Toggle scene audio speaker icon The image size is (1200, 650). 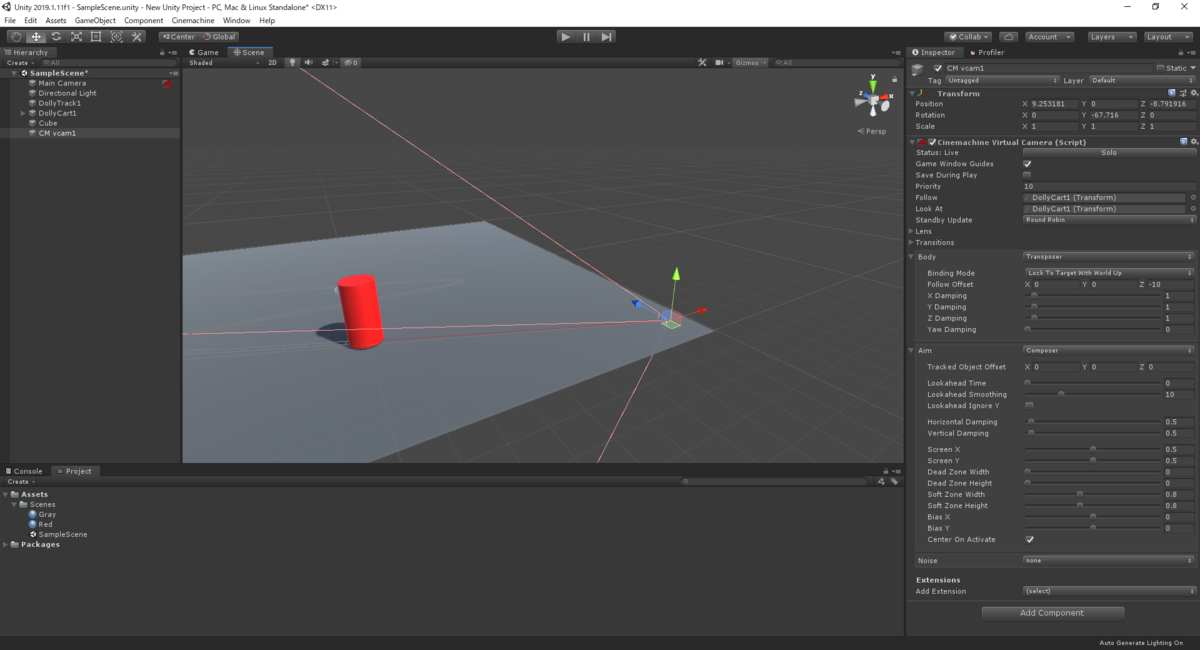309,62
